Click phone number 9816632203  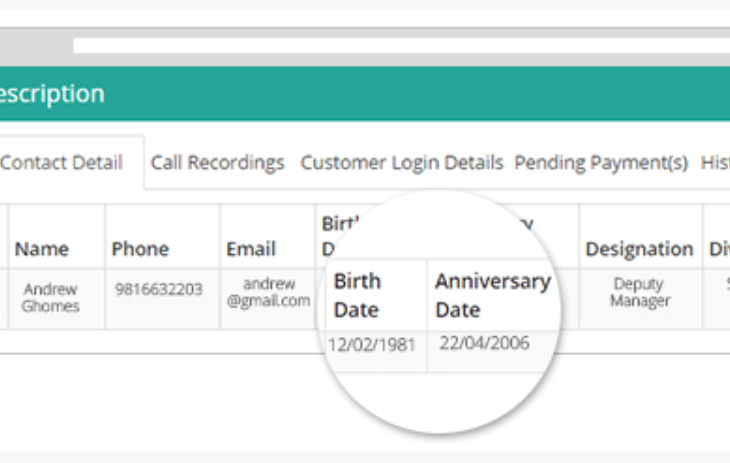pyautogui.click(x=159, y=290)
